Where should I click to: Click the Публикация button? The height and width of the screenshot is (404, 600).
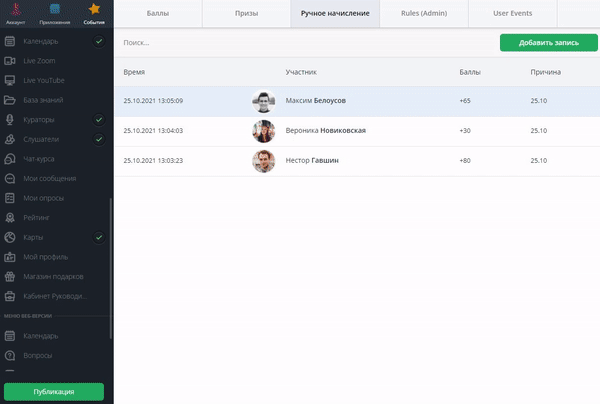point(54,392)
